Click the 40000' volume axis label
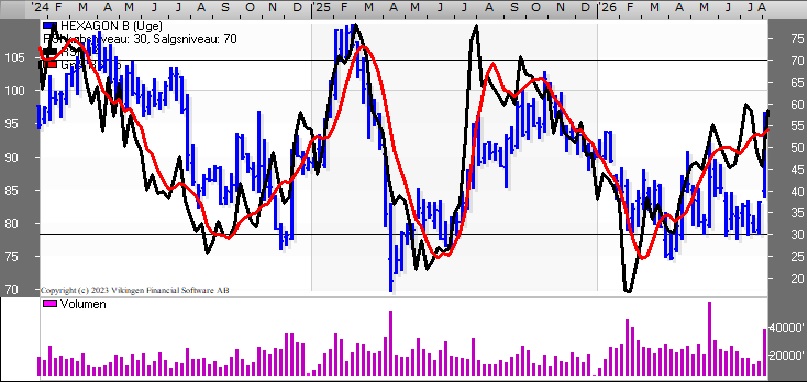The image size is (807, 382). pos(786,327)
